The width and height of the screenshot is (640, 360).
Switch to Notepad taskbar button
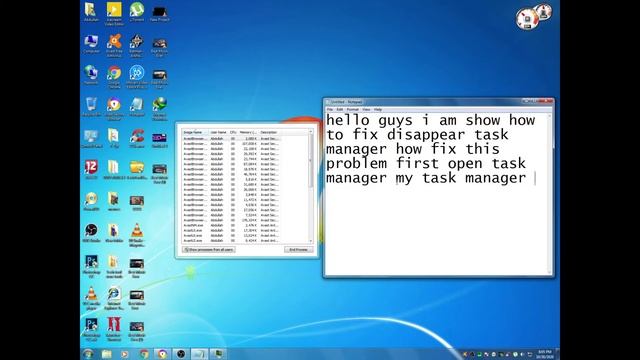point(200,354)
